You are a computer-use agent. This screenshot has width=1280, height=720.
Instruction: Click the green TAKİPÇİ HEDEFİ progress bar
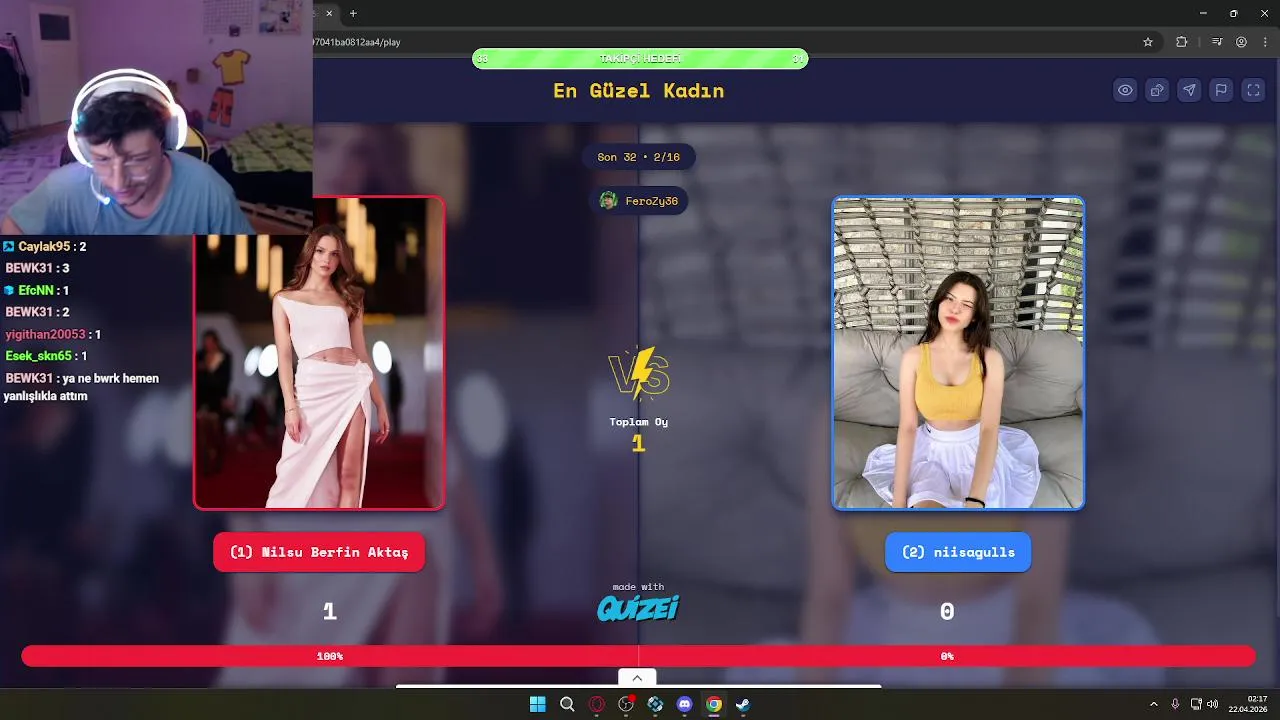click(640, 59)
